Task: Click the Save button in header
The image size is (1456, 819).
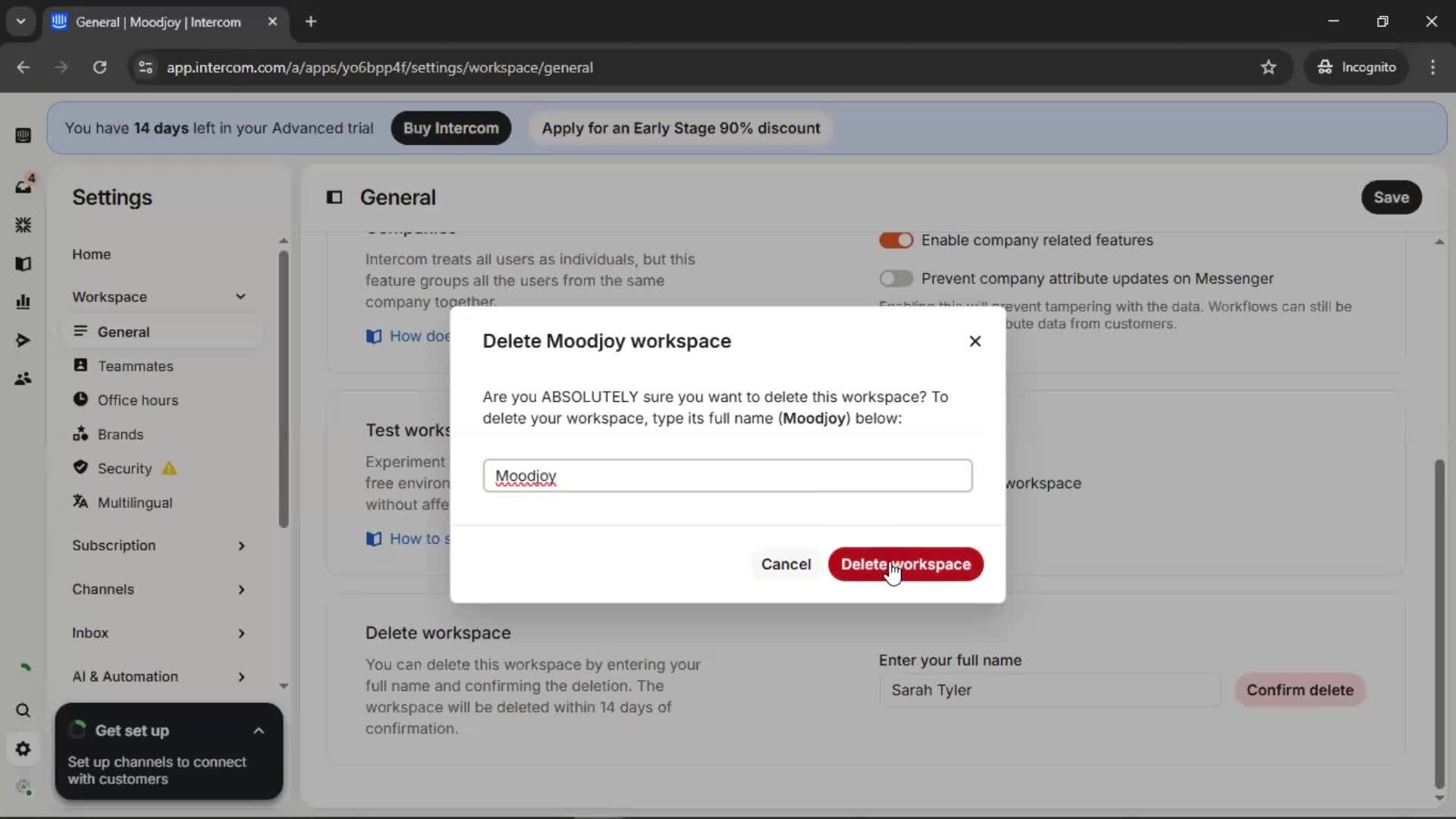Action: [x=1391, y=197]
